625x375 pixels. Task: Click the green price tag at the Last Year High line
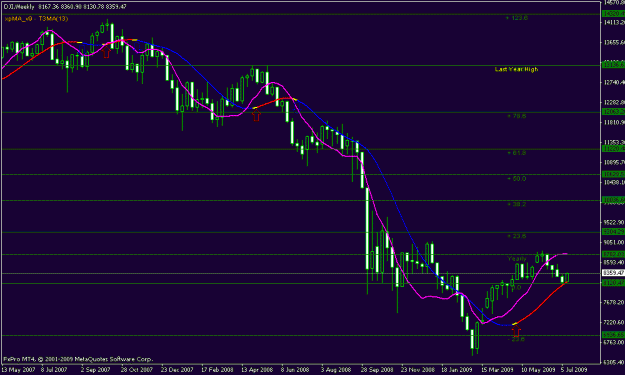click(x=613, y=65)
